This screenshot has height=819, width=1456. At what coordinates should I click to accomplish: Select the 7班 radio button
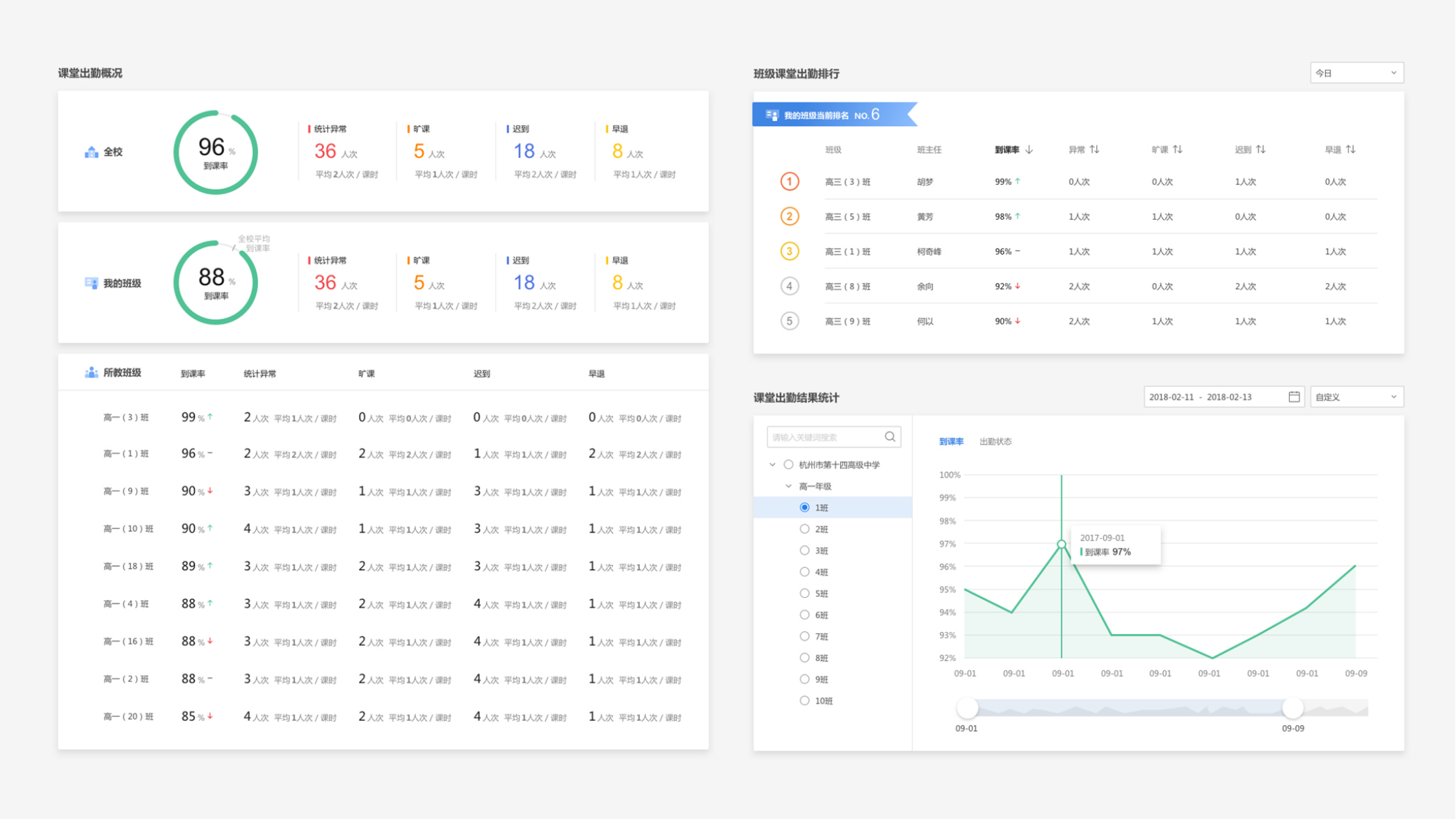click(804, 636)
